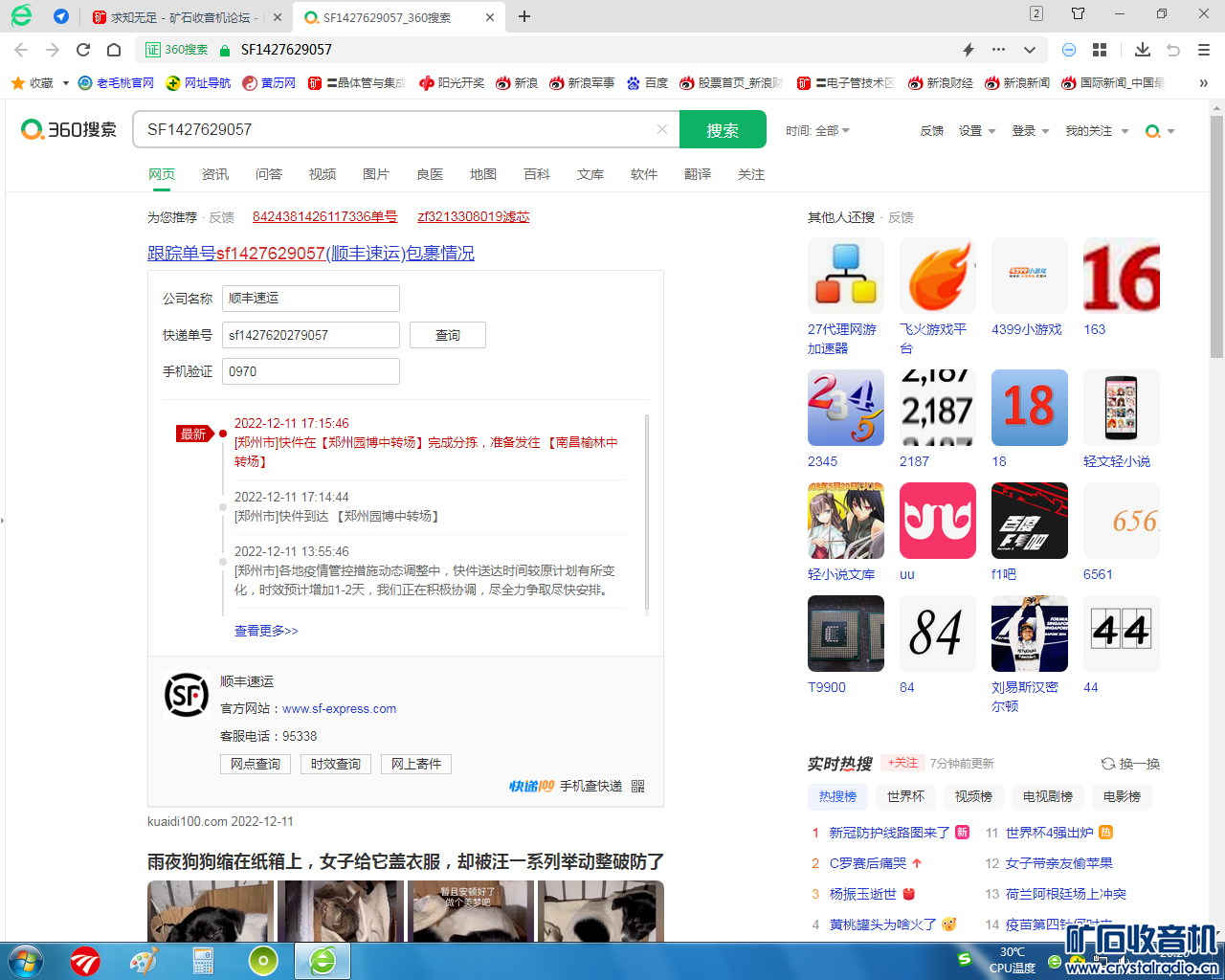Open the www.sf-express.com official site link

click(x=339, y=709)
